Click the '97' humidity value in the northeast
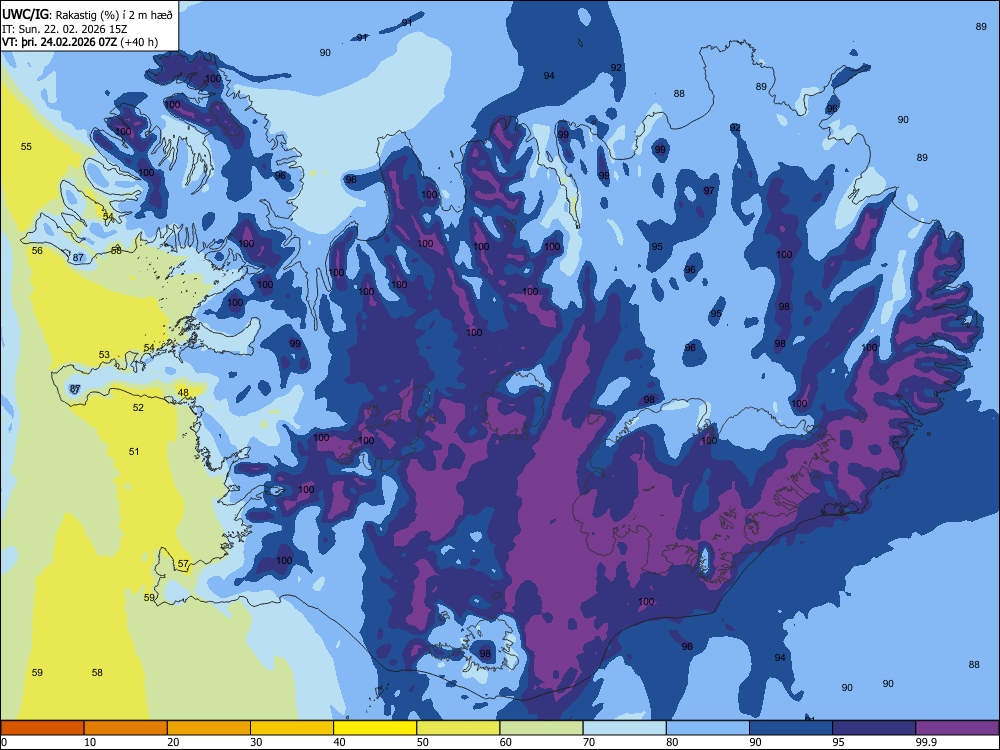The height and width of the screenshot is (750, 1000). [709, 191]
